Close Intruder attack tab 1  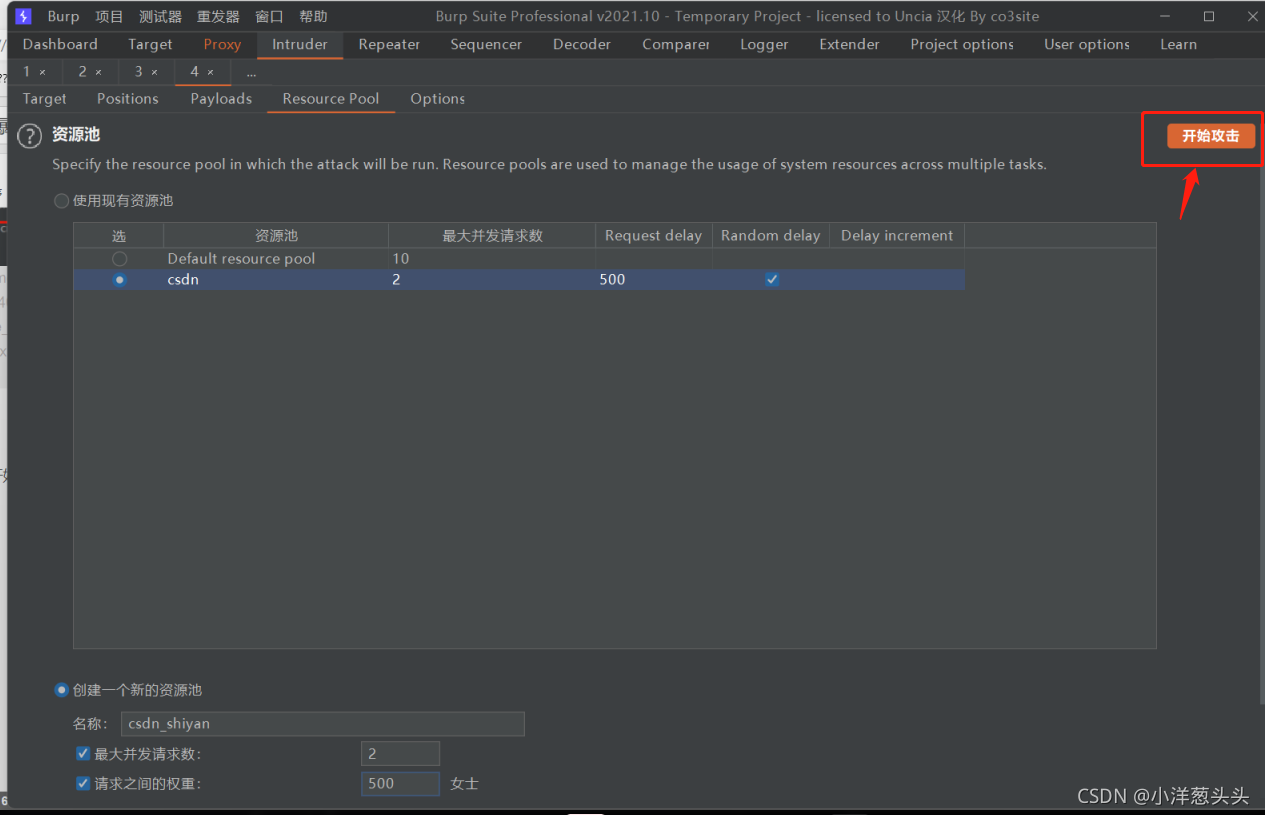coord(42,72)
